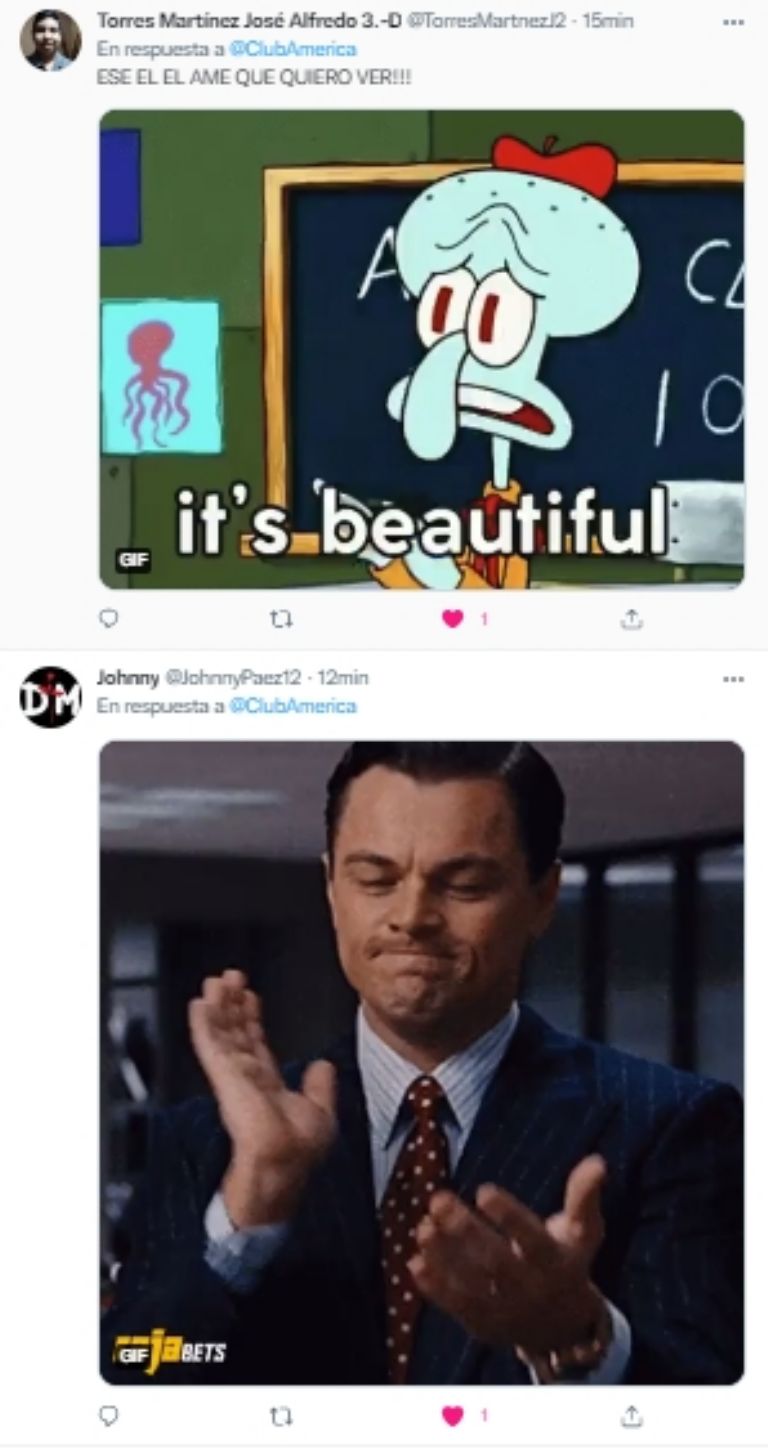Open the 12min timestamp on Johnny's tweet
The width and height of the screenshot is (768, 1453).
[x=342, y=677]
